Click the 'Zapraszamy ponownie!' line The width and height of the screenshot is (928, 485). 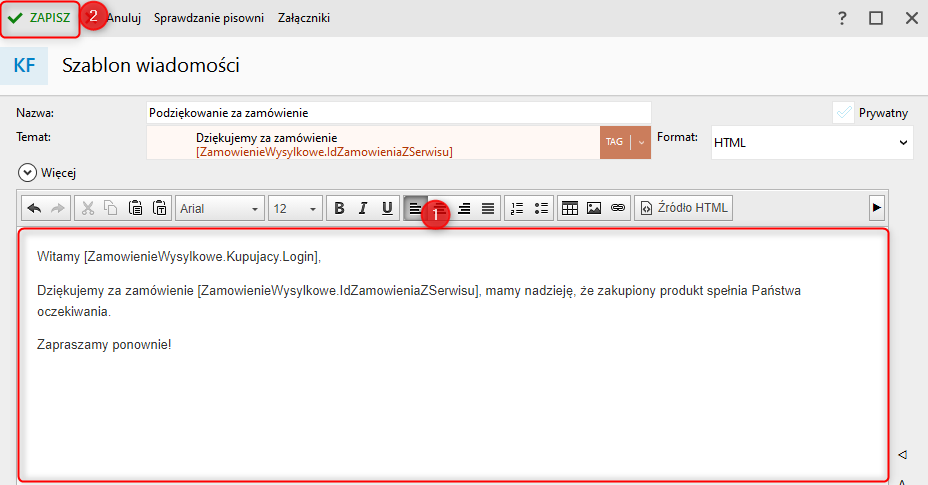point(104,345)
